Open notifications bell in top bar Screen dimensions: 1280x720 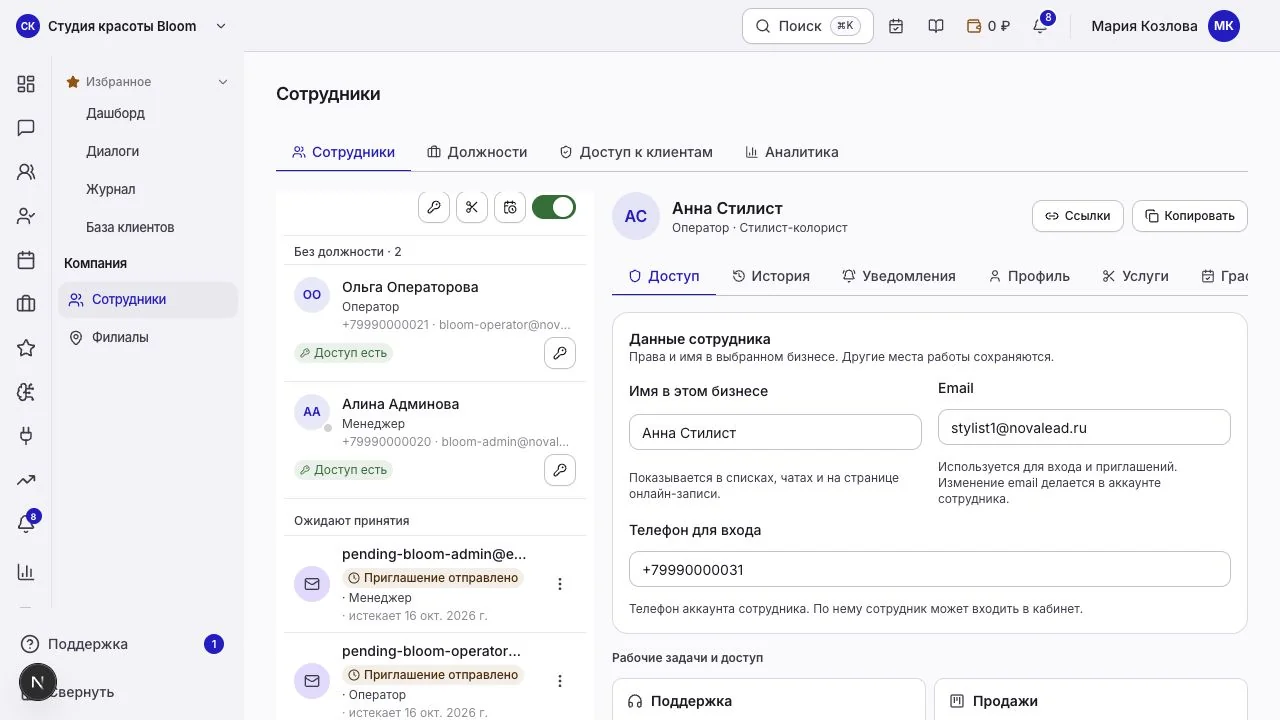click(1040, 26)
